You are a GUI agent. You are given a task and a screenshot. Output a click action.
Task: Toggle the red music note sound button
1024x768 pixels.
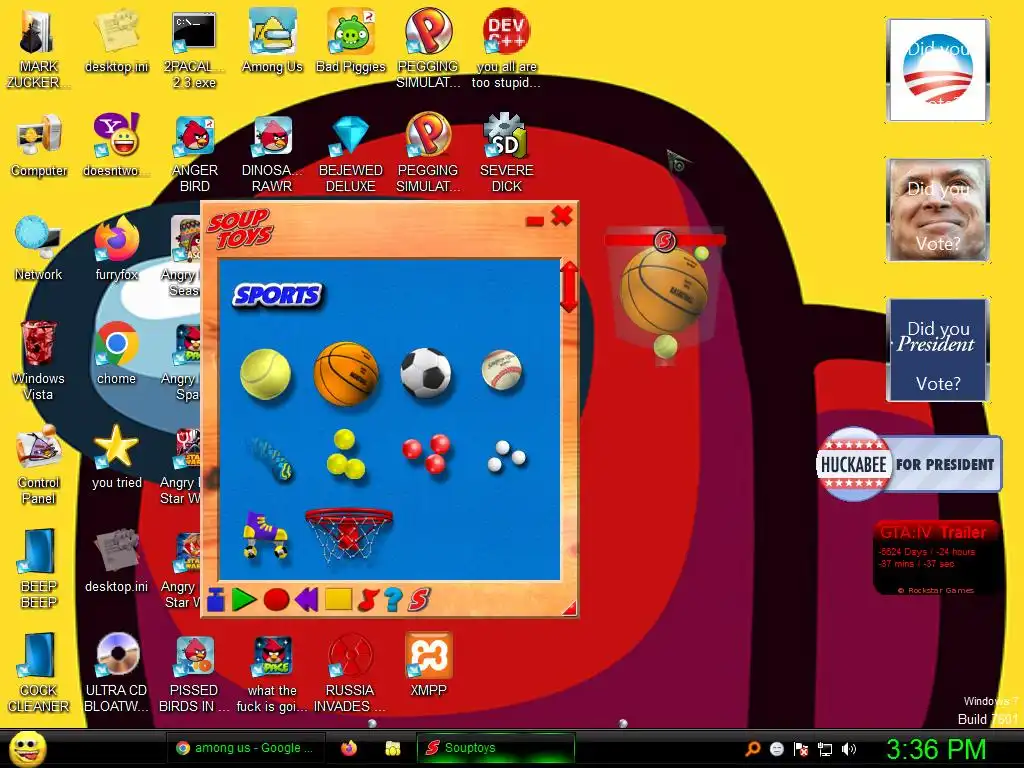(x=368, y=600)
